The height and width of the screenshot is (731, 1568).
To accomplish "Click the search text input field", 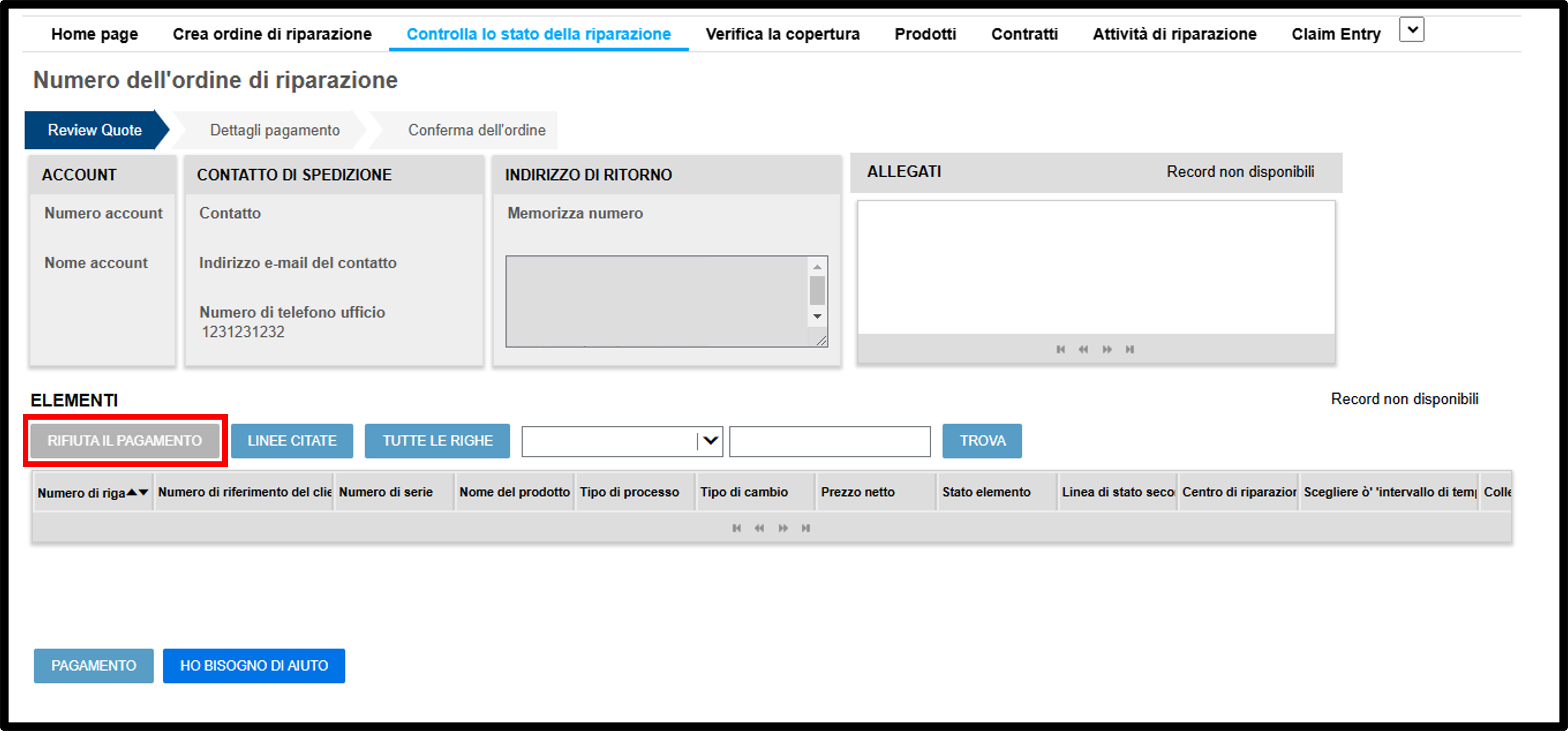I will 830,441.
